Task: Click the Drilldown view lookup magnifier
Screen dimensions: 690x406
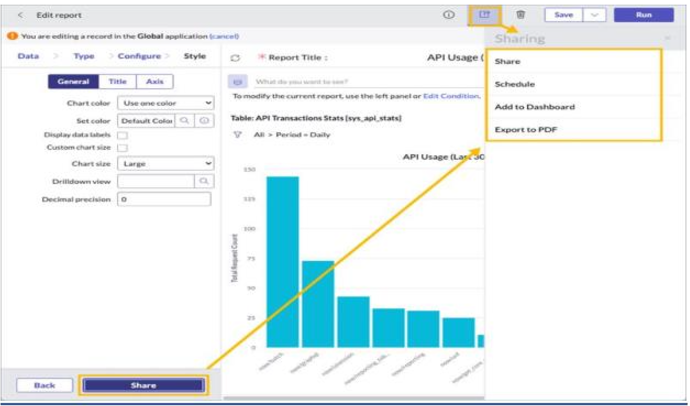Action: 204,181
